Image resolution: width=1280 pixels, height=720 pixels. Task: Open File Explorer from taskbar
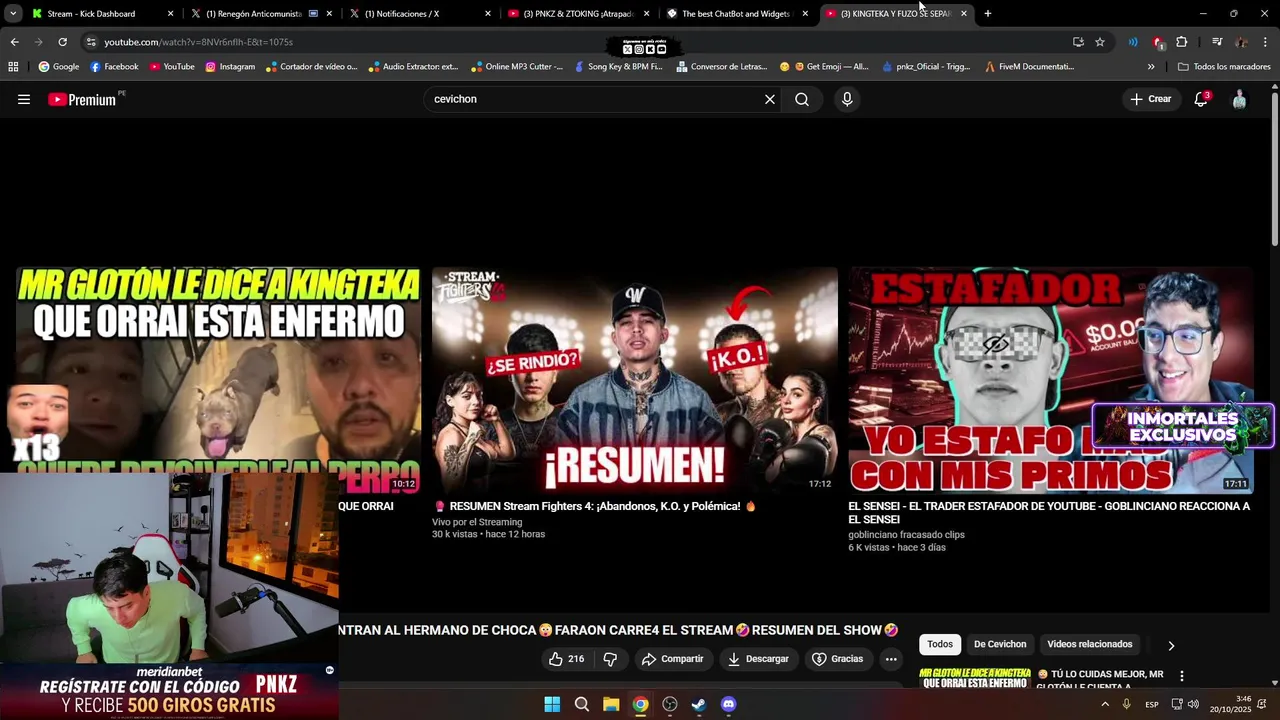coord(611,704)
